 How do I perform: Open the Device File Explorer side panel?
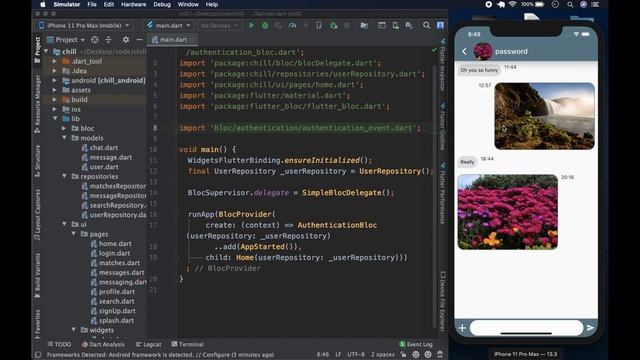(x=442, y=301)
